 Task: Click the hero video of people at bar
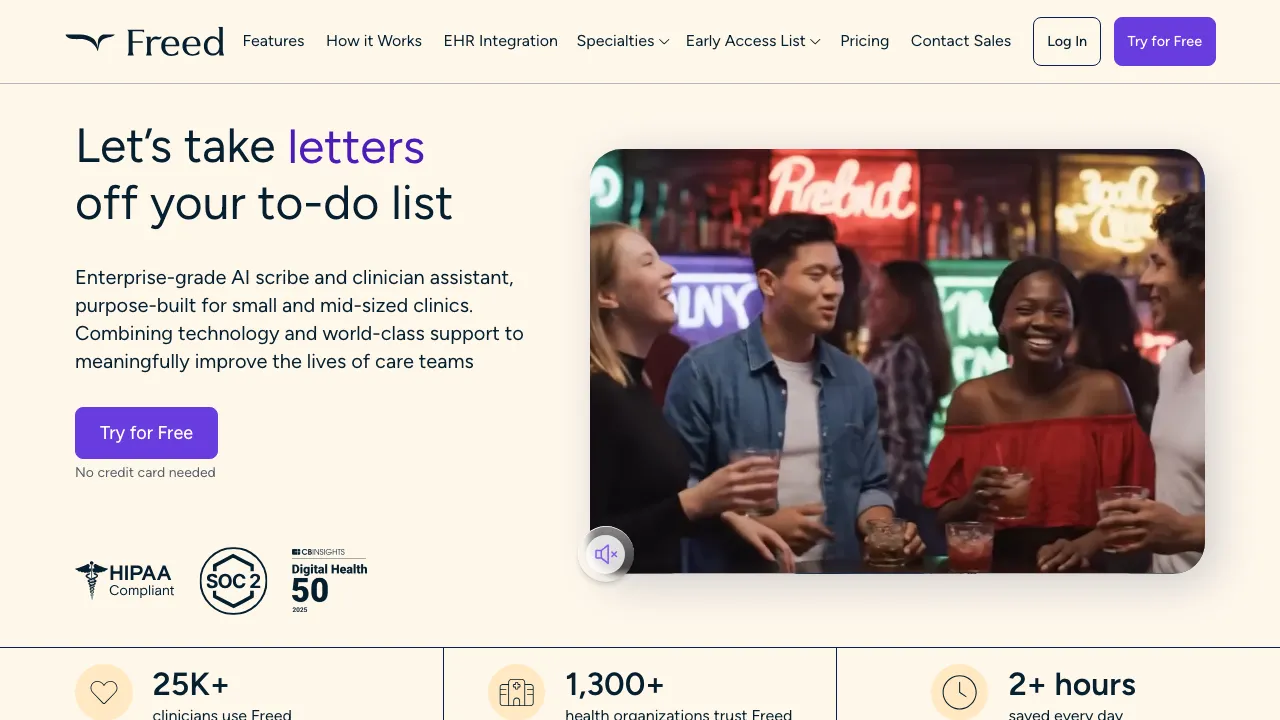[x=897, y=361]
